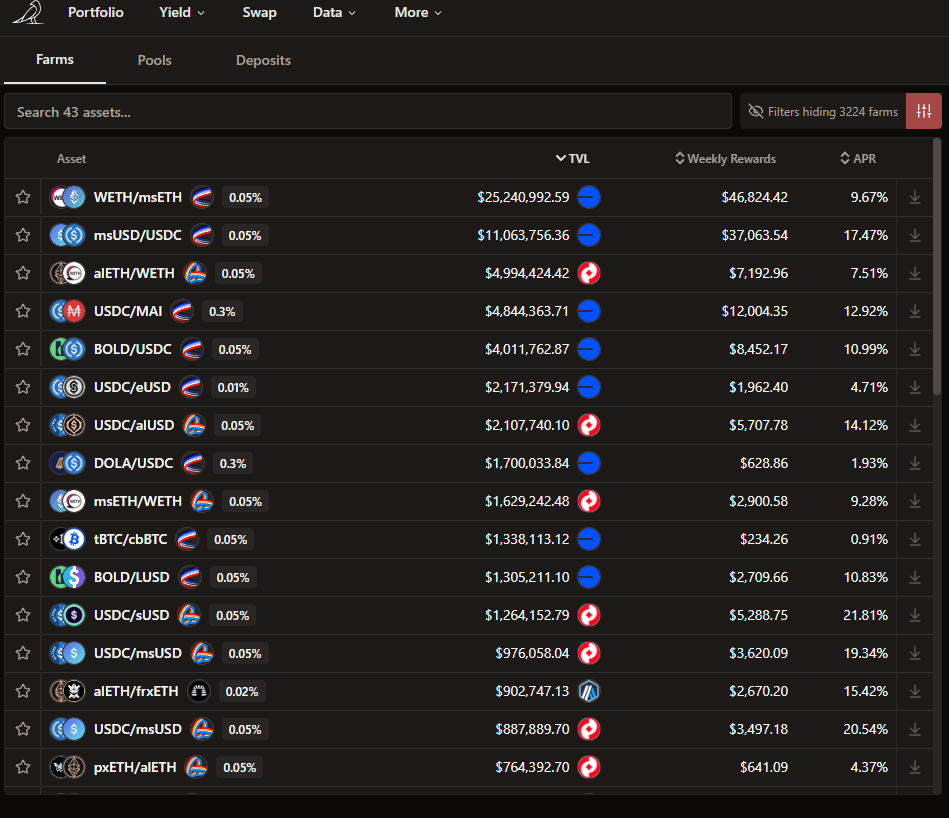Image resolution: width=949 pixels, height=818 pixels.
Task: Click the deposit arrow for USDC/MAI row
Action: click(914, 312)
